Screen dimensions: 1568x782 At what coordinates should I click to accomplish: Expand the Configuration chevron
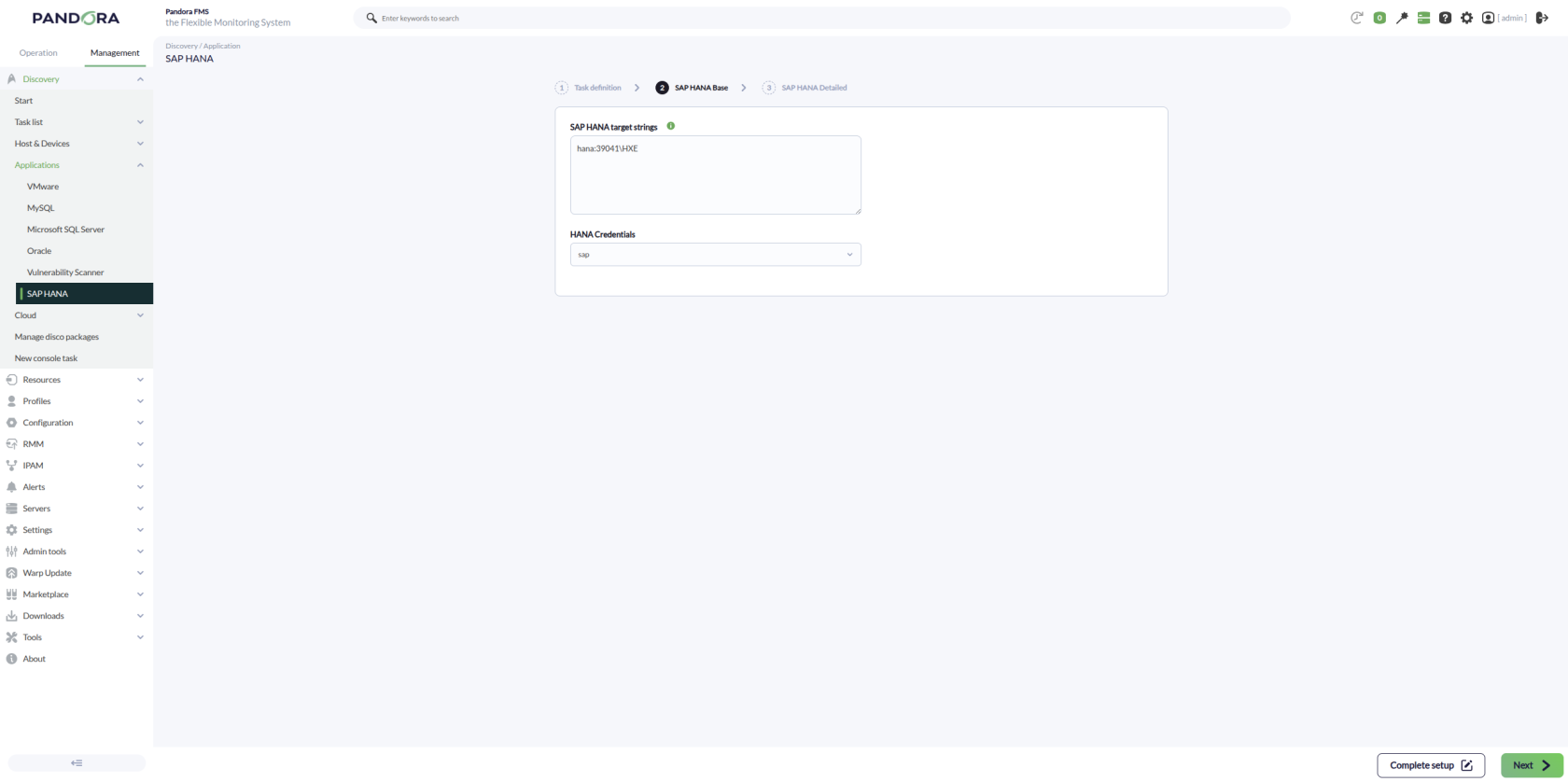140,423
